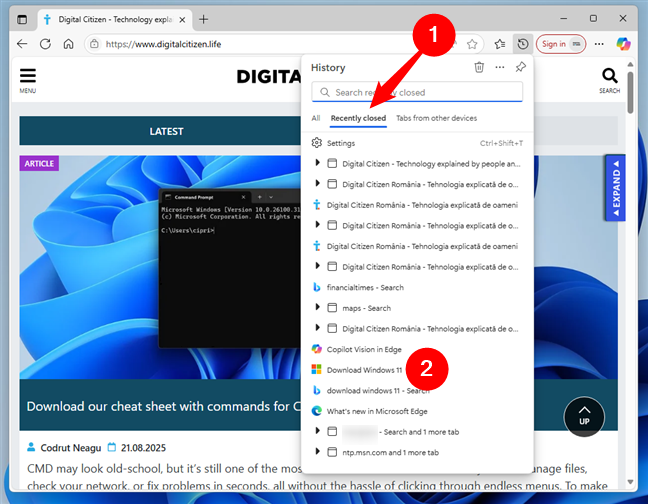Screen dimensions: 648x504
Task: Click the Sign in button
Action: pyautogui.click(x=561, y=44)
